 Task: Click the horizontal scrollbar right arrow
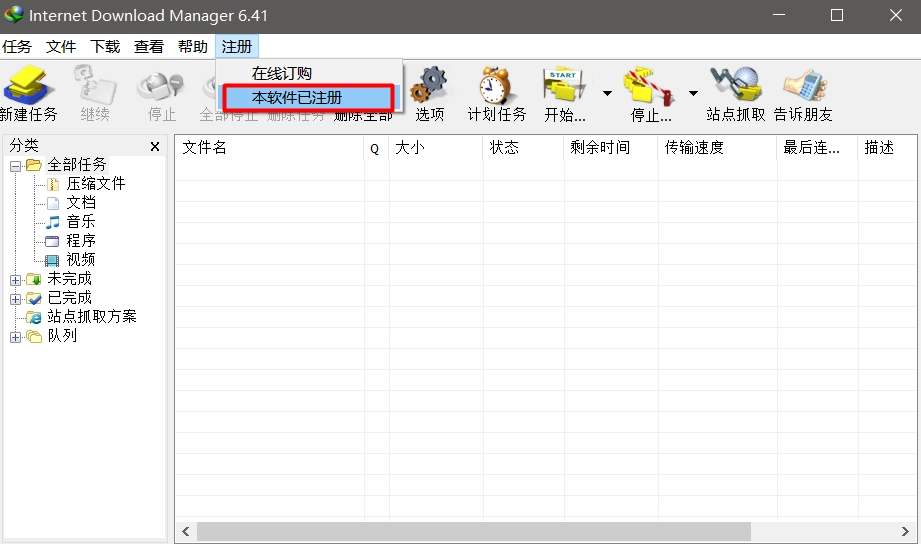click(x=905, y=532)
